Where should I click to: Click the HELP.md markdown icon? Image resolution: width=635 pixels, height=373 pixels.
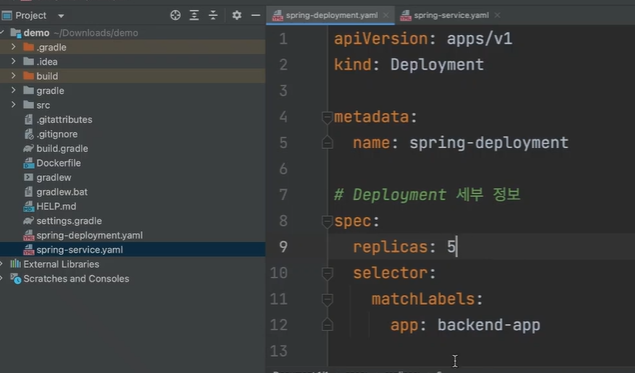[x=29, y=207]
